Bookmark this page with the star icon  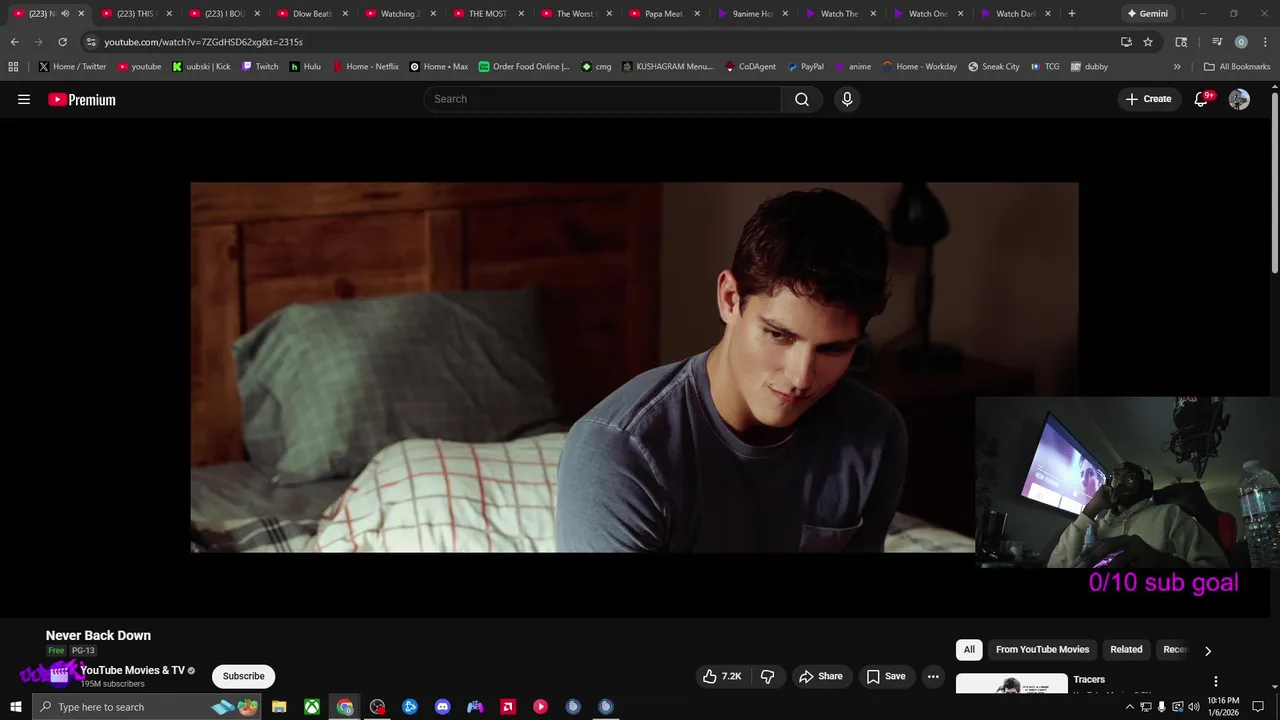[x=1148, y=42]
